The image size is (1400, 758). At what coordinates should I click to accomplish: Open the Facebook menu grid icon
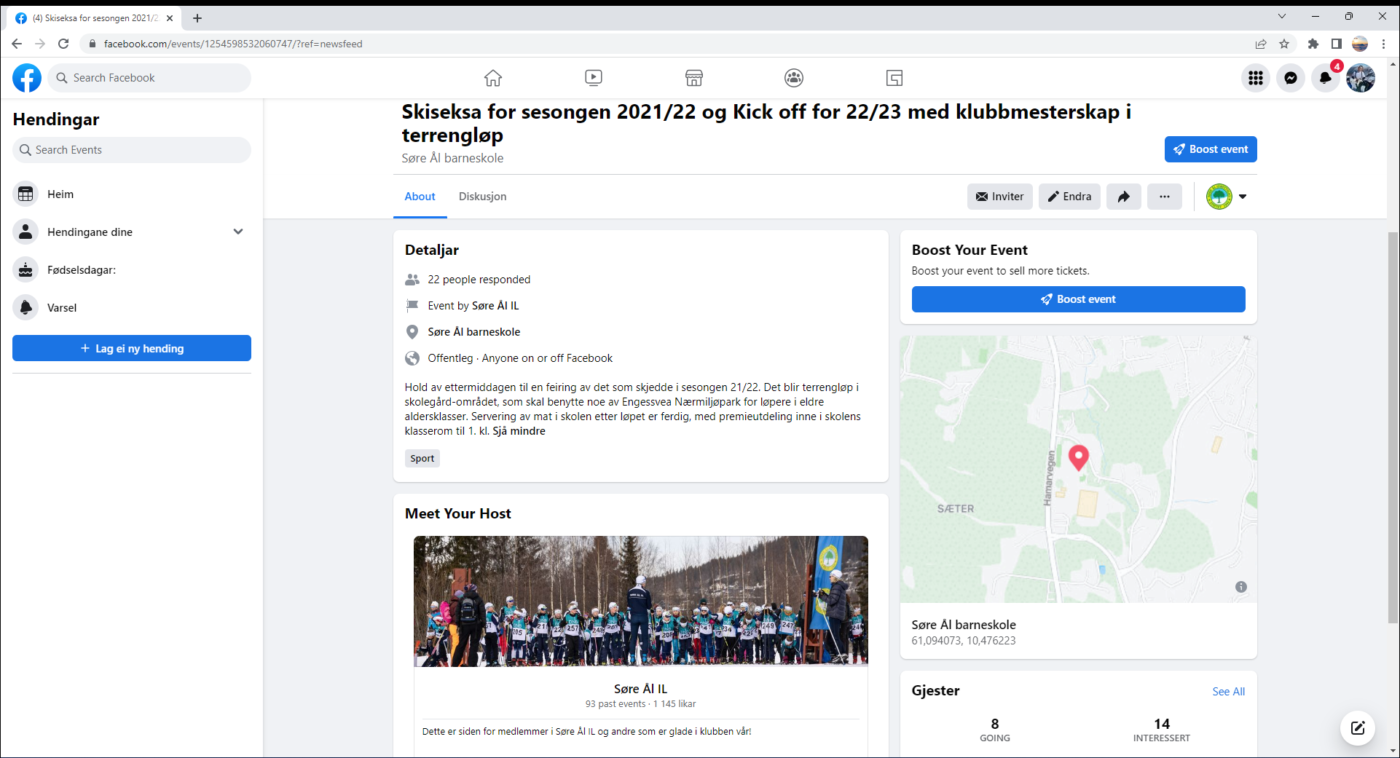[1255, 78]
